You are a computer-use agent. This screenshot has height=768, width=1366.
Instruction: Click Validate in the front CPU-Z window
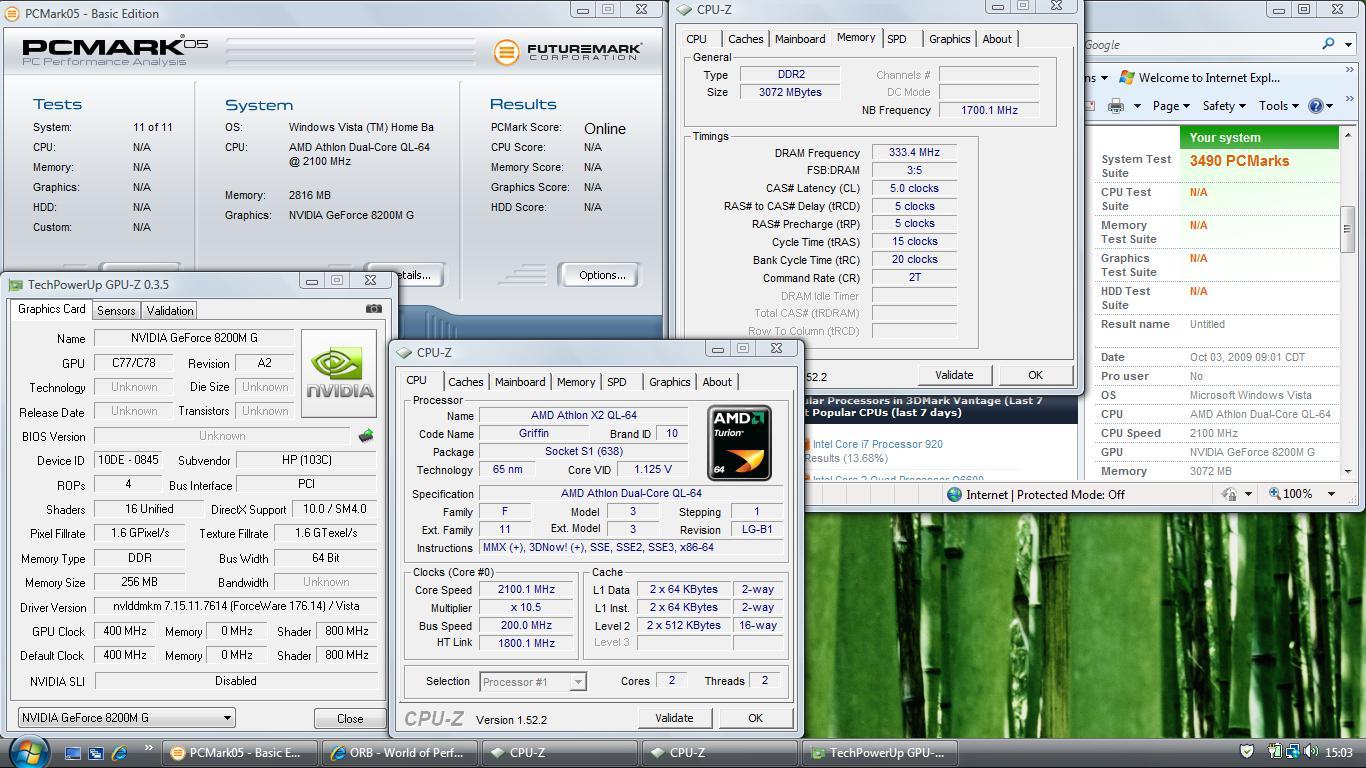click(674, 718)
